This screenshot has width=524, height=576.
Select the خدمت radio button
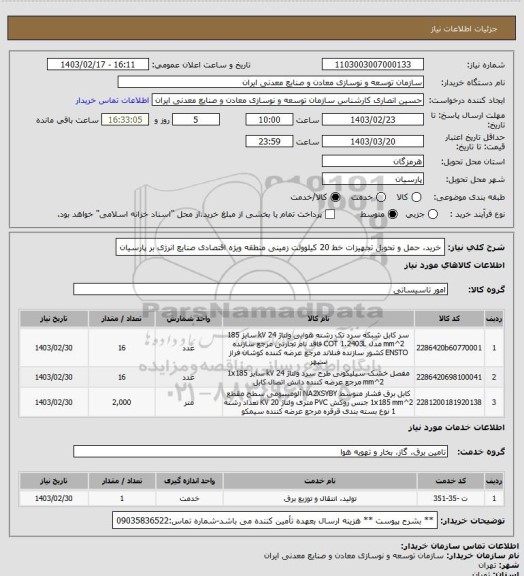[x=381, y=197]
